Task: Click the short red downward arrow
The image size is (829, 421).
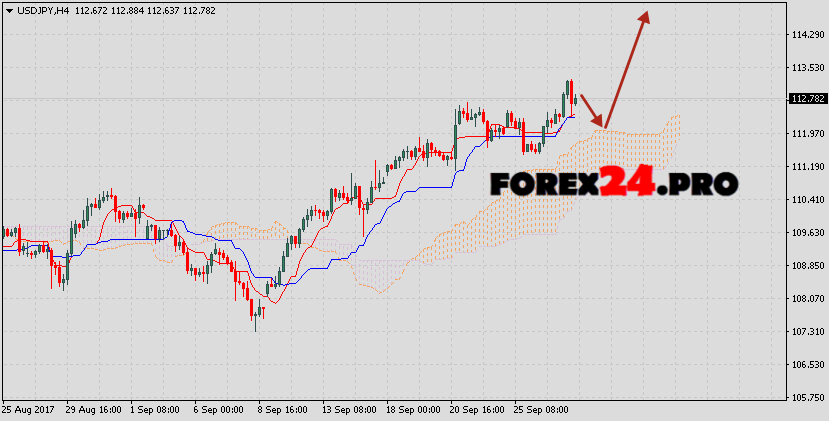Action: pyautogui.click(x=591, y=110)
